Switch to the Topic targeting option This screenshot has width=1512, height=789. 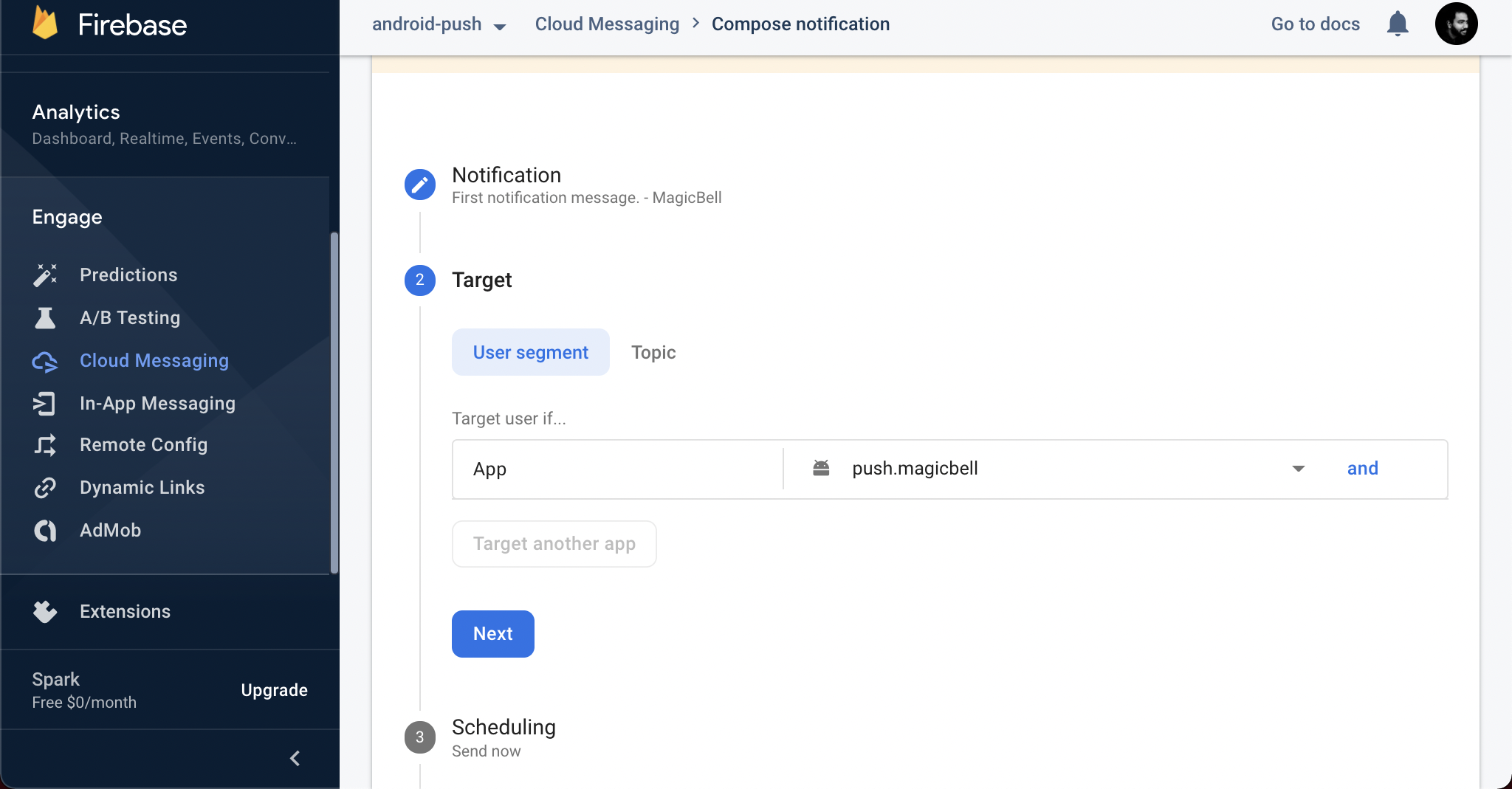653,352
